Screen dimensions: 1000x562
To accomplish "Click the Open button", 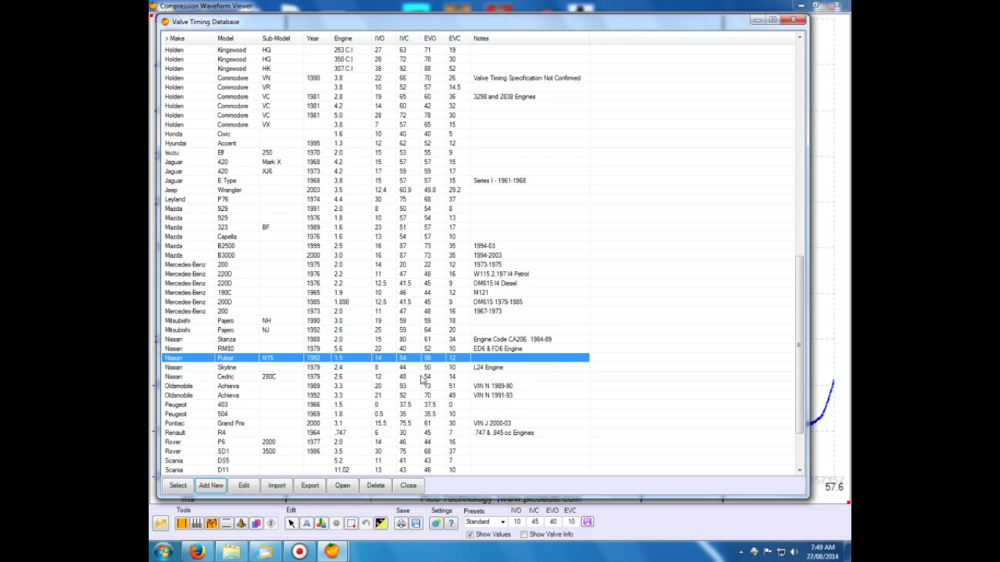I will [342, 485].
